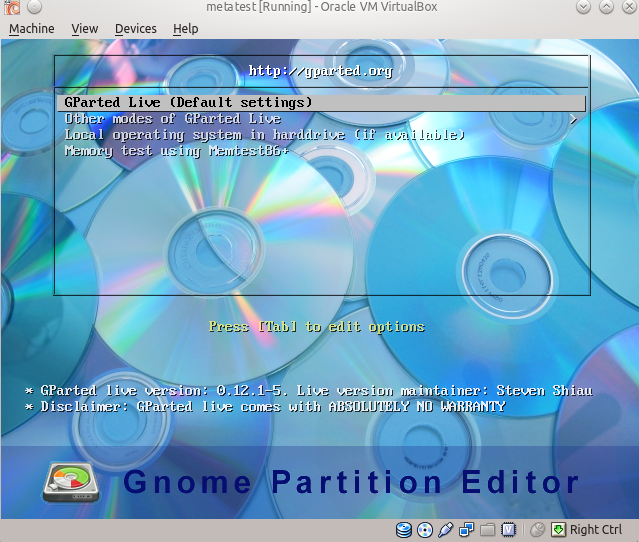Image resolution: width=639 pixels, height=542 pixels.
Task: Click the Right Ctrl host key label
Action: (x=596, y=530)
